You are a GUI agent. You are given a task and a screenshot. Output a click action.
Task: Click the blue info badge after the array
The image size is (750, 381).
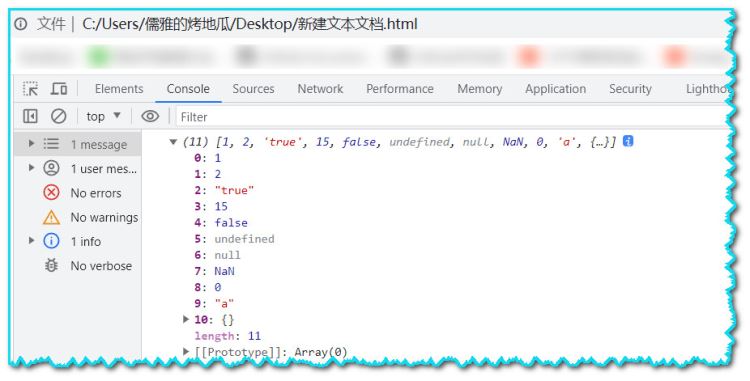tap(628, 141)
